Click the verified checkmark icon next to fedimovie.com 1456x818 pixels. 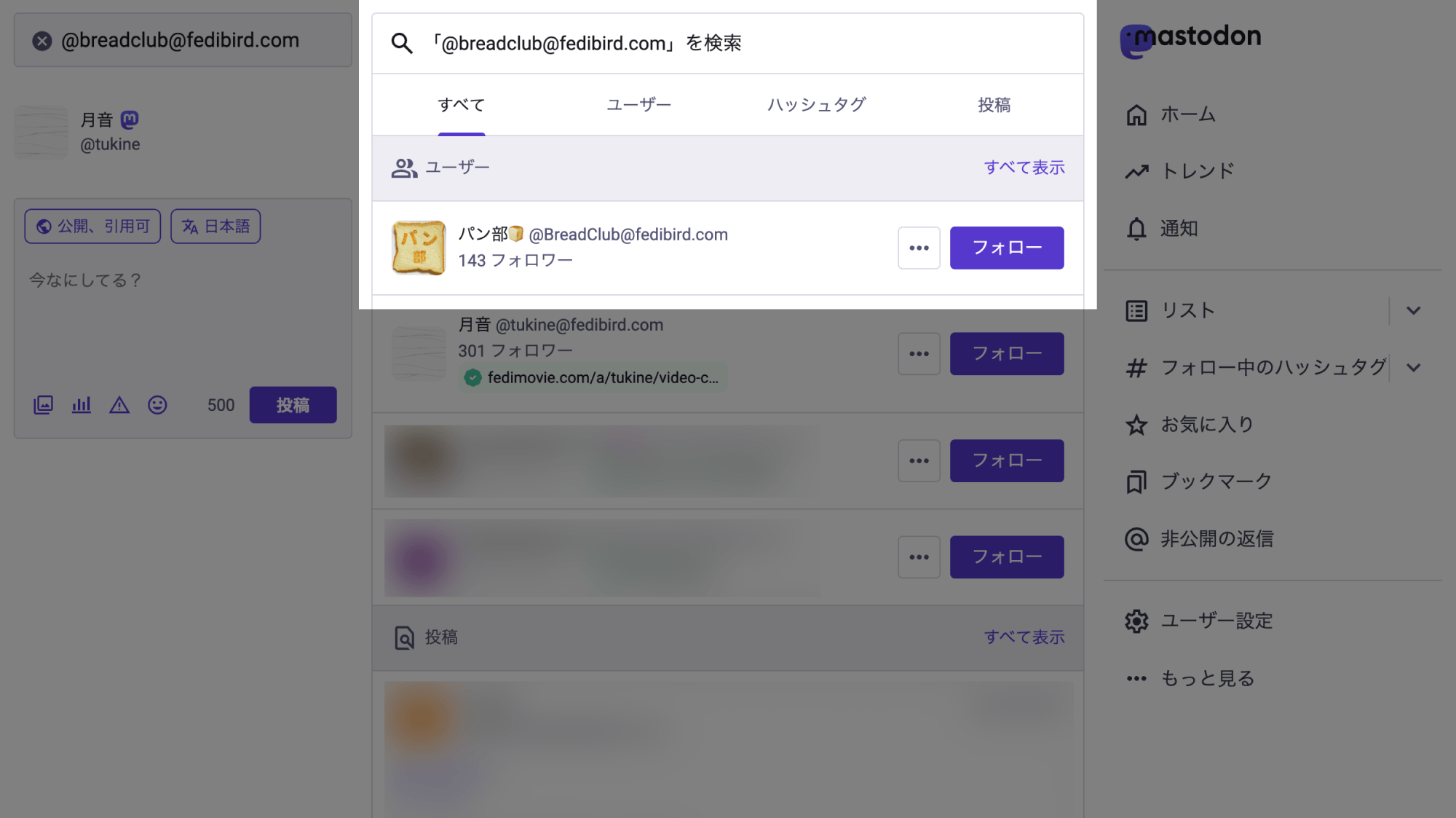pos(472,377)
